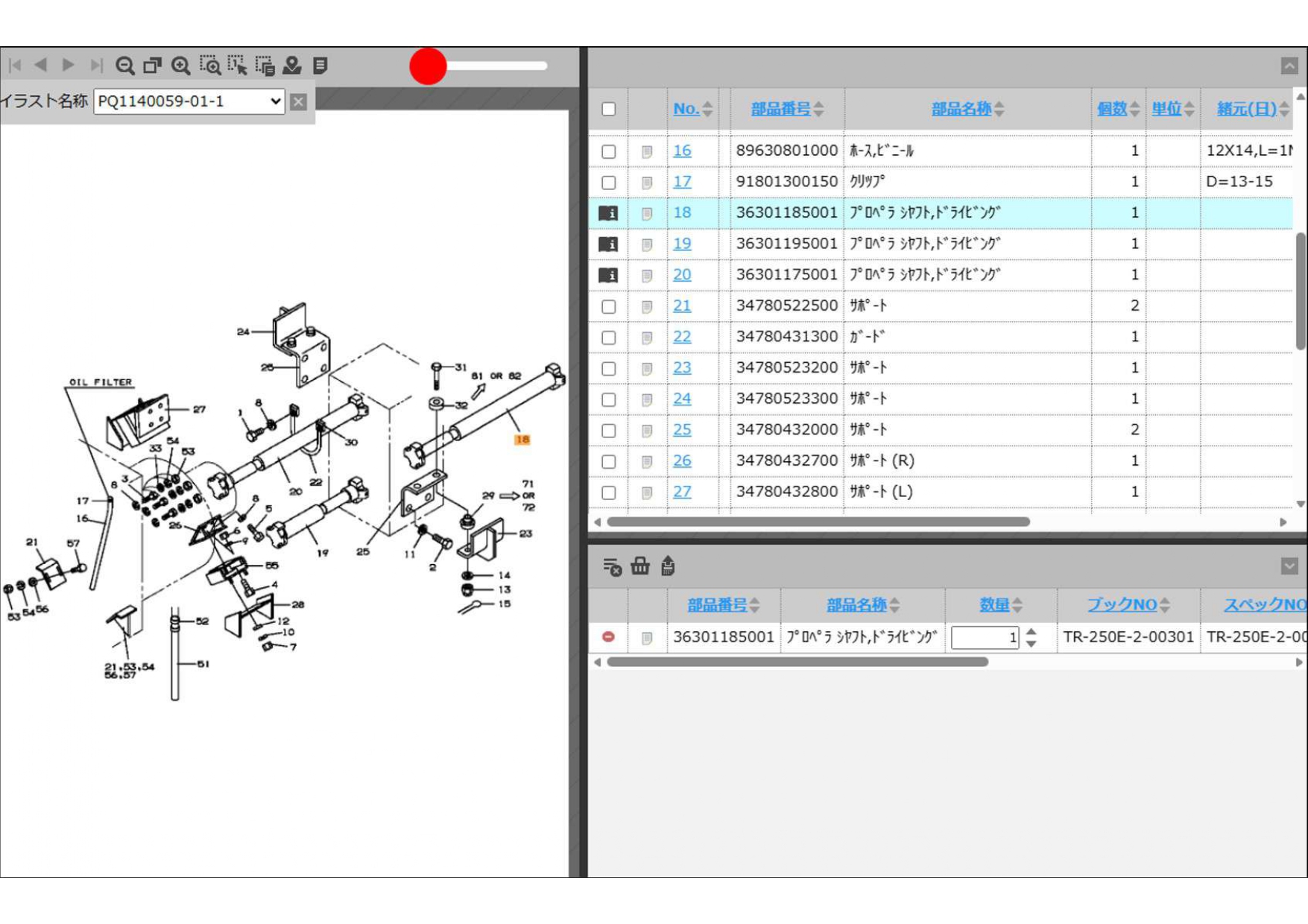Click the zoom in magnifier icon

pos(180,66)
